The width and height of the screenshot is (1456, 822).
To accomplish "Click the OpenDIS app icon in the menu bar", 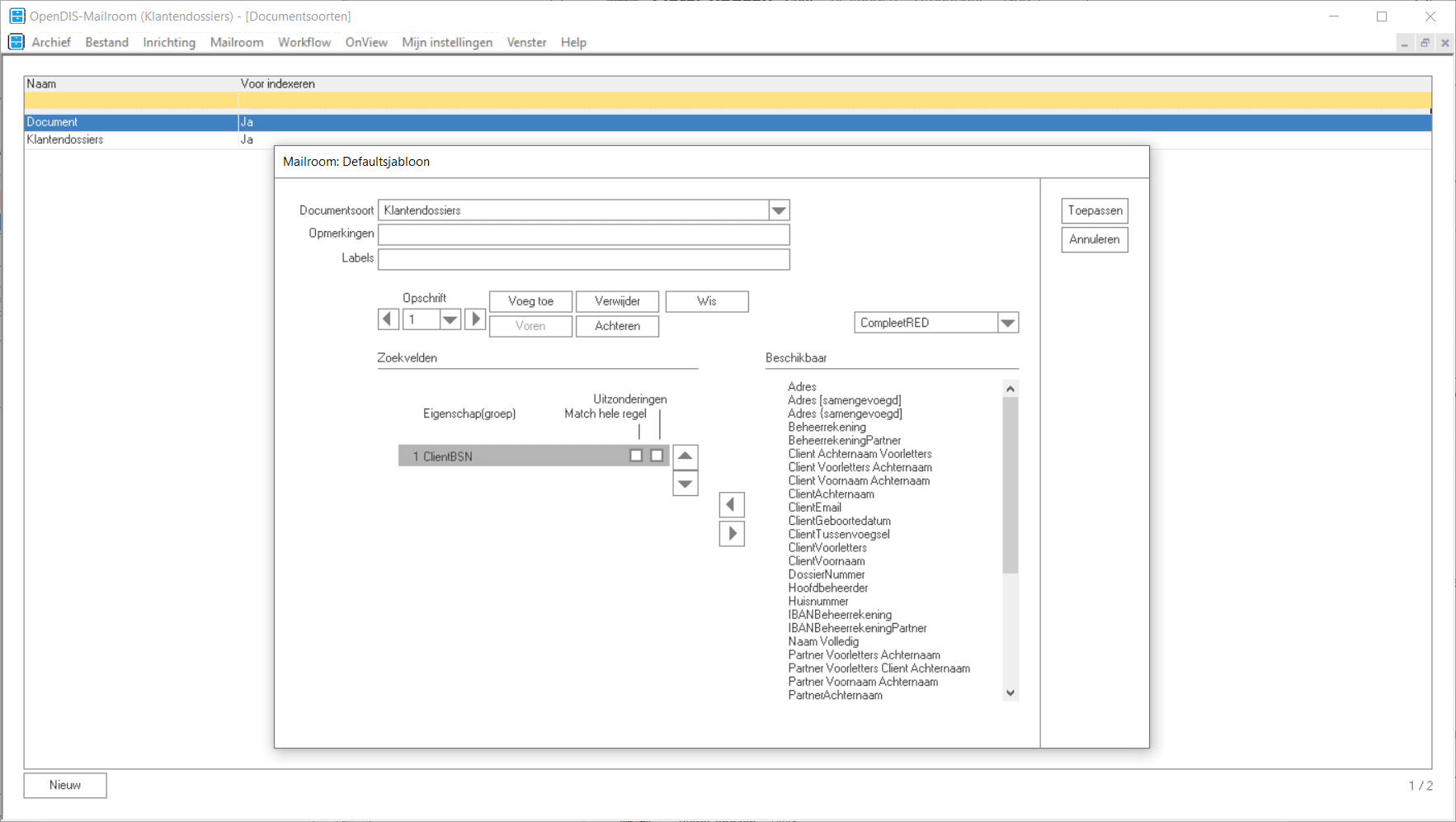I will click(16, 42).
